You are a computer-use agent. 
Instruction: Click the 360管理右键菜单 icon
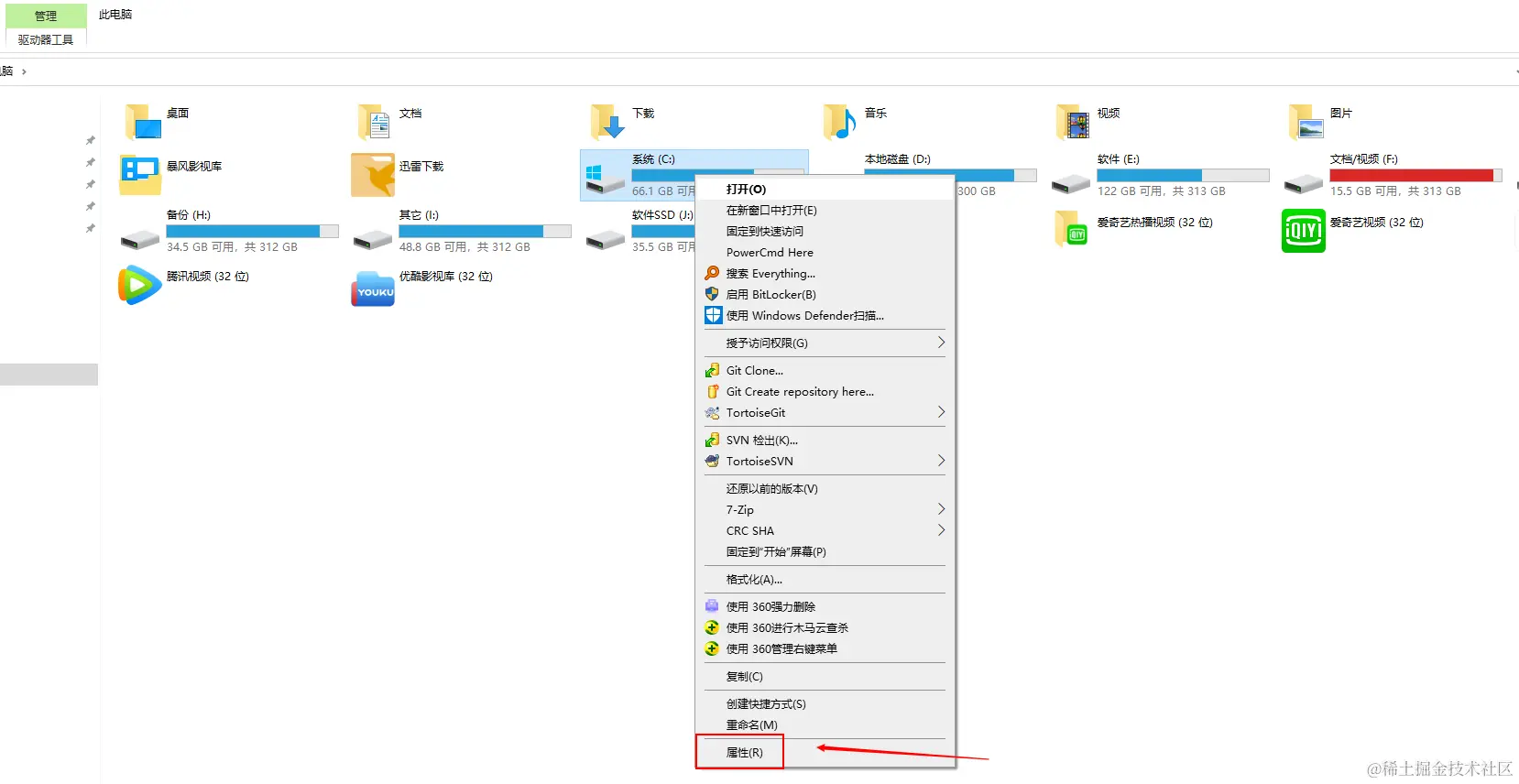(x=712, y=648)
